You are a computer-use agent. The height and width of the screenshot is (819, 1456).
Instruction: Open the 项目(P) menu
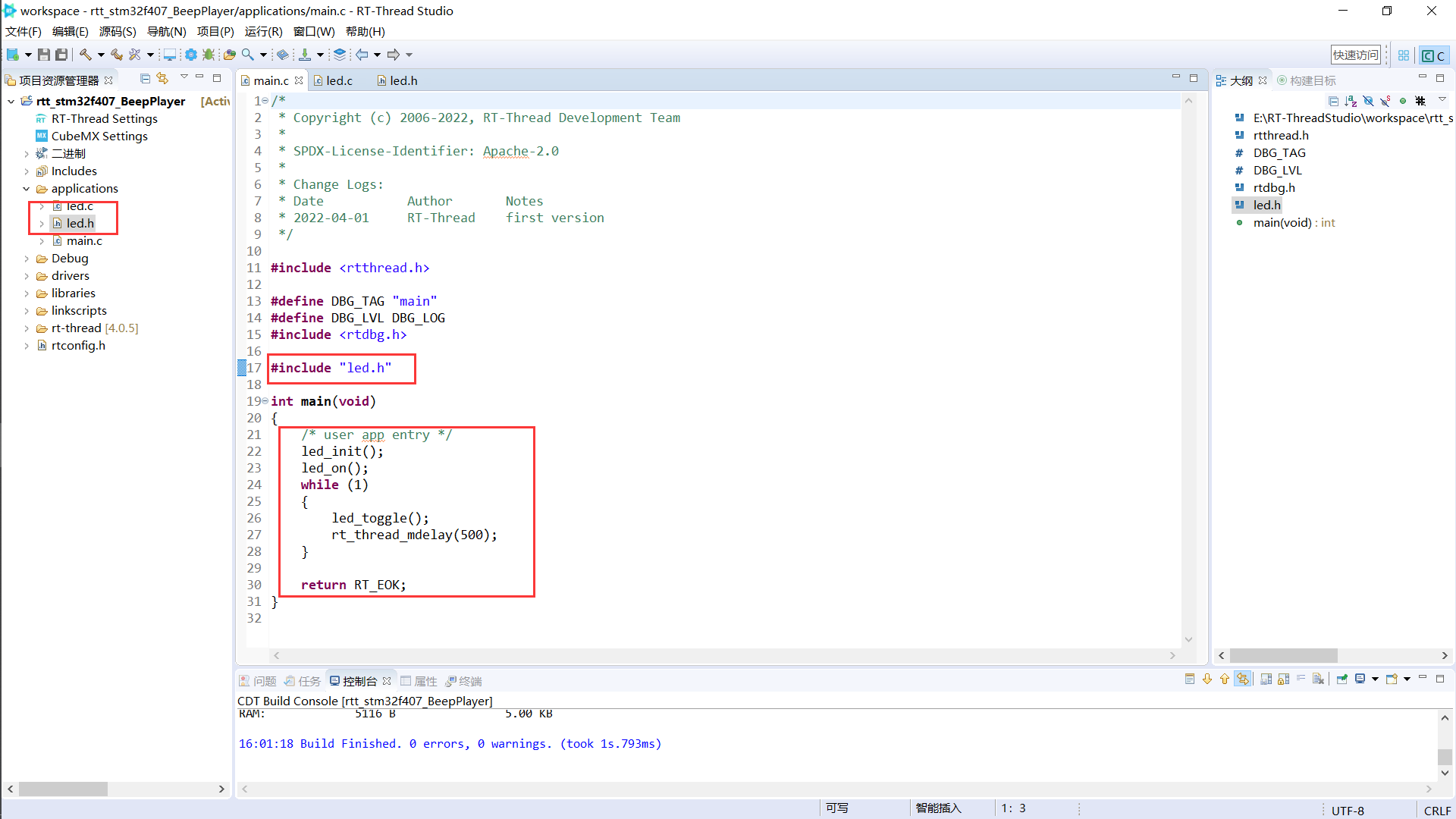(215, 31)
